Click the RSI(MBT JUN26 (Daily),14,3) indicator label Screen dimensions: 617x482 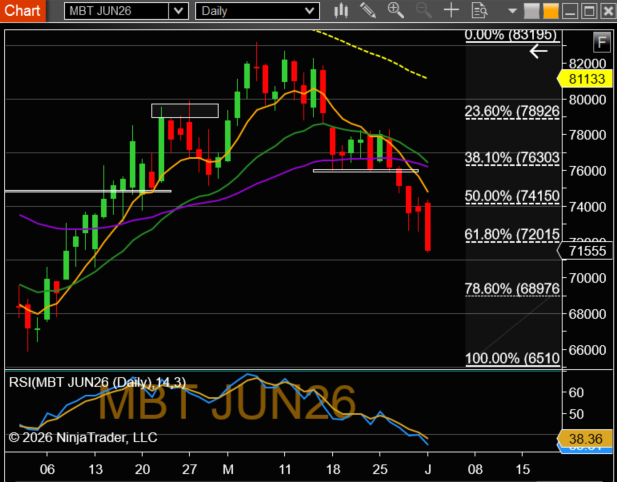point(97,382)
